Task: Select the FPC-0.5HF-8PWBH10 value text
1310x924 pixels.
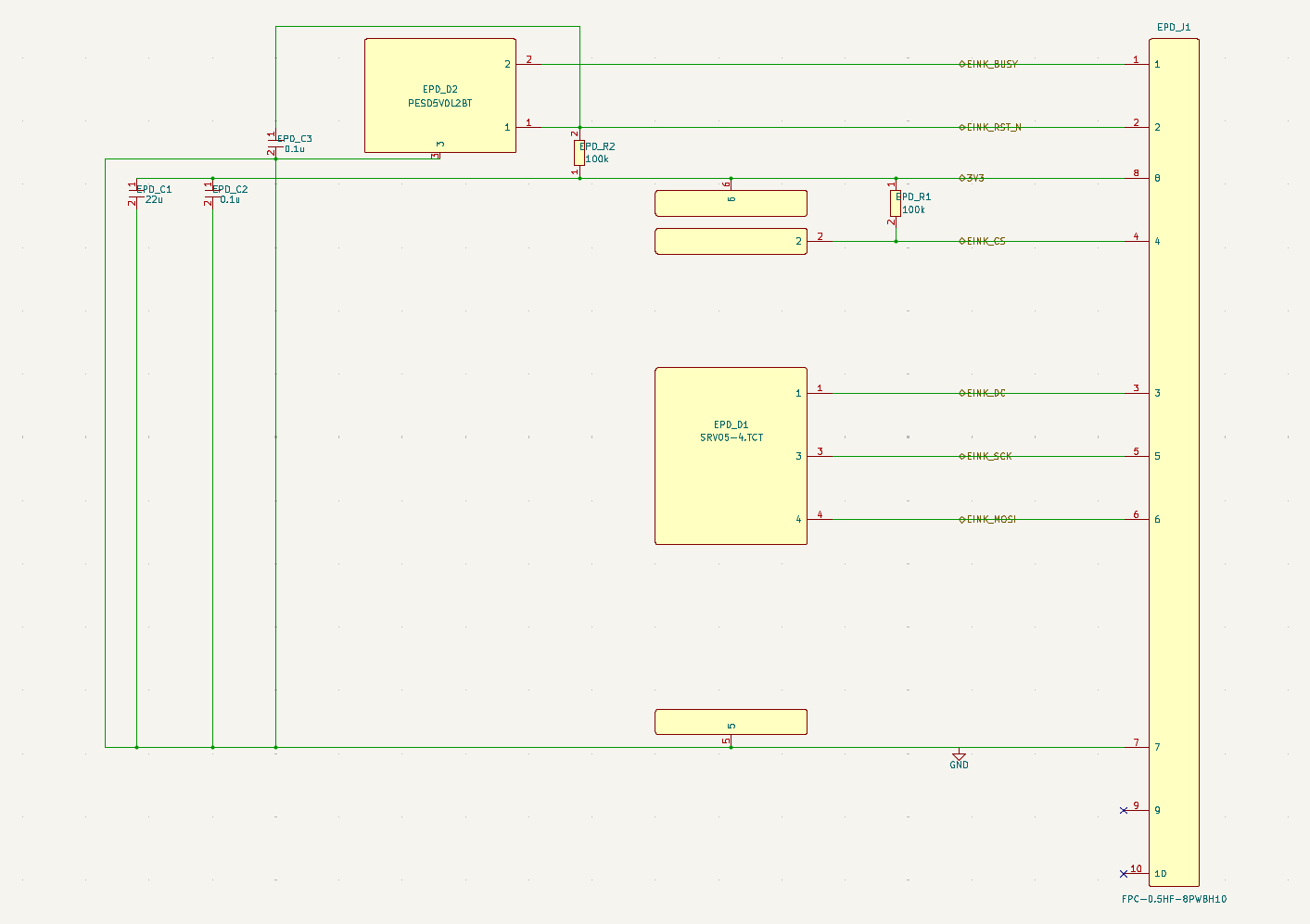Action: click(1174, 899)
